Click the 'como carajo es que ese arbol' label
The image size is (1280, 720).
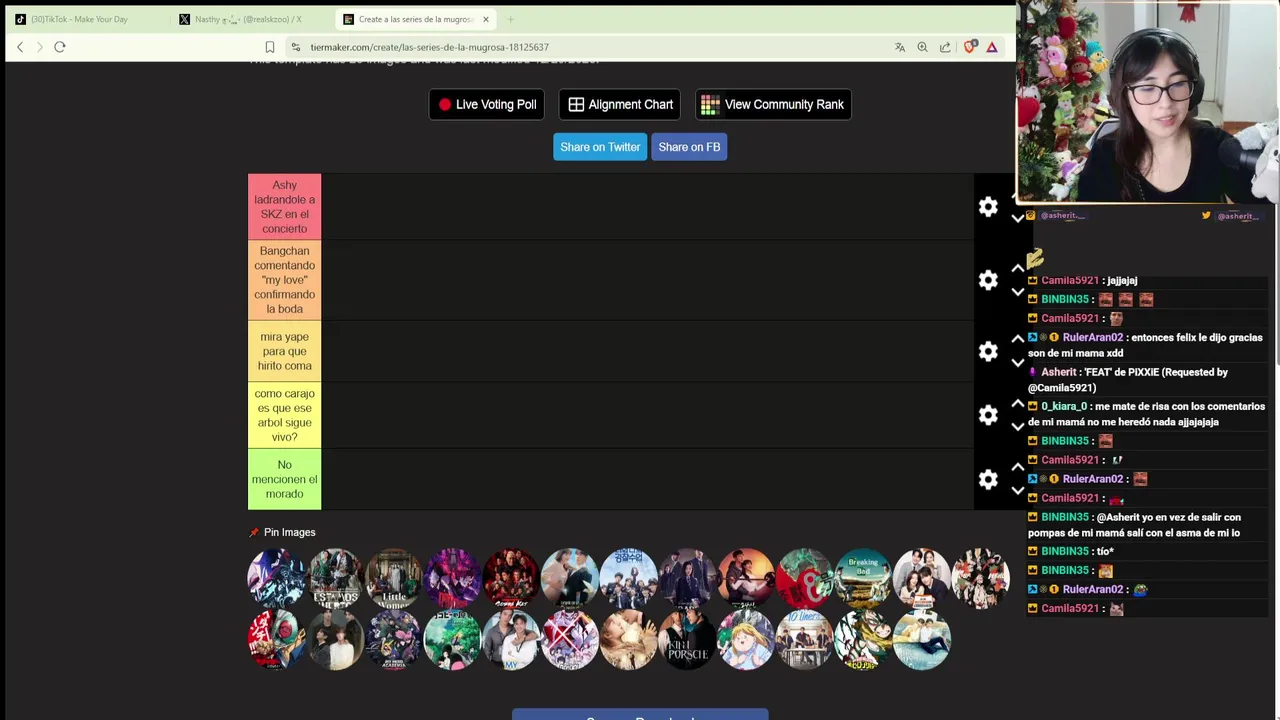[285, 415]
